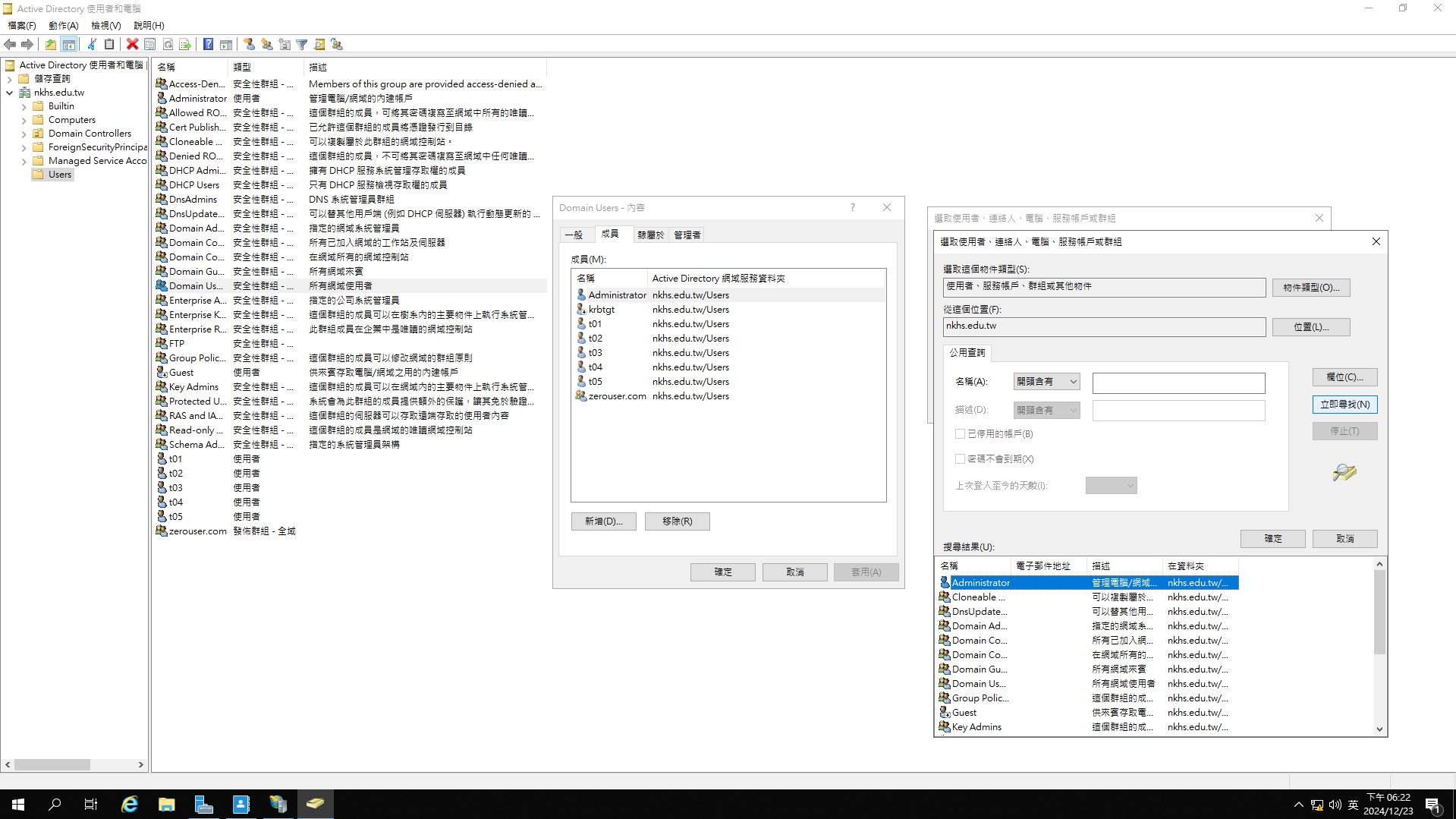The width and height of the screenshot is (1456, 819).
Task: Click the Paste clipboard icon
Action: 109,45
